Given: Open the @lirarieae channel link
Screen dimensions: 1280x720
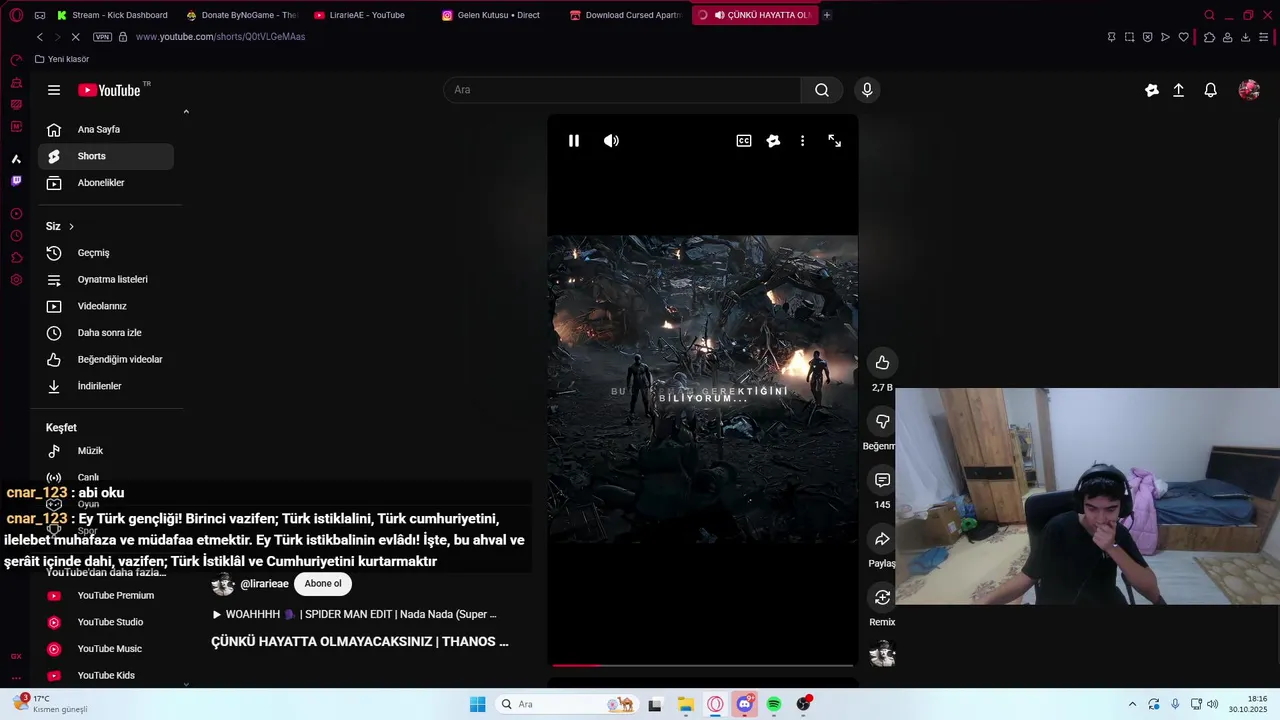Looking at the screenshot, I should pos(264,584).
